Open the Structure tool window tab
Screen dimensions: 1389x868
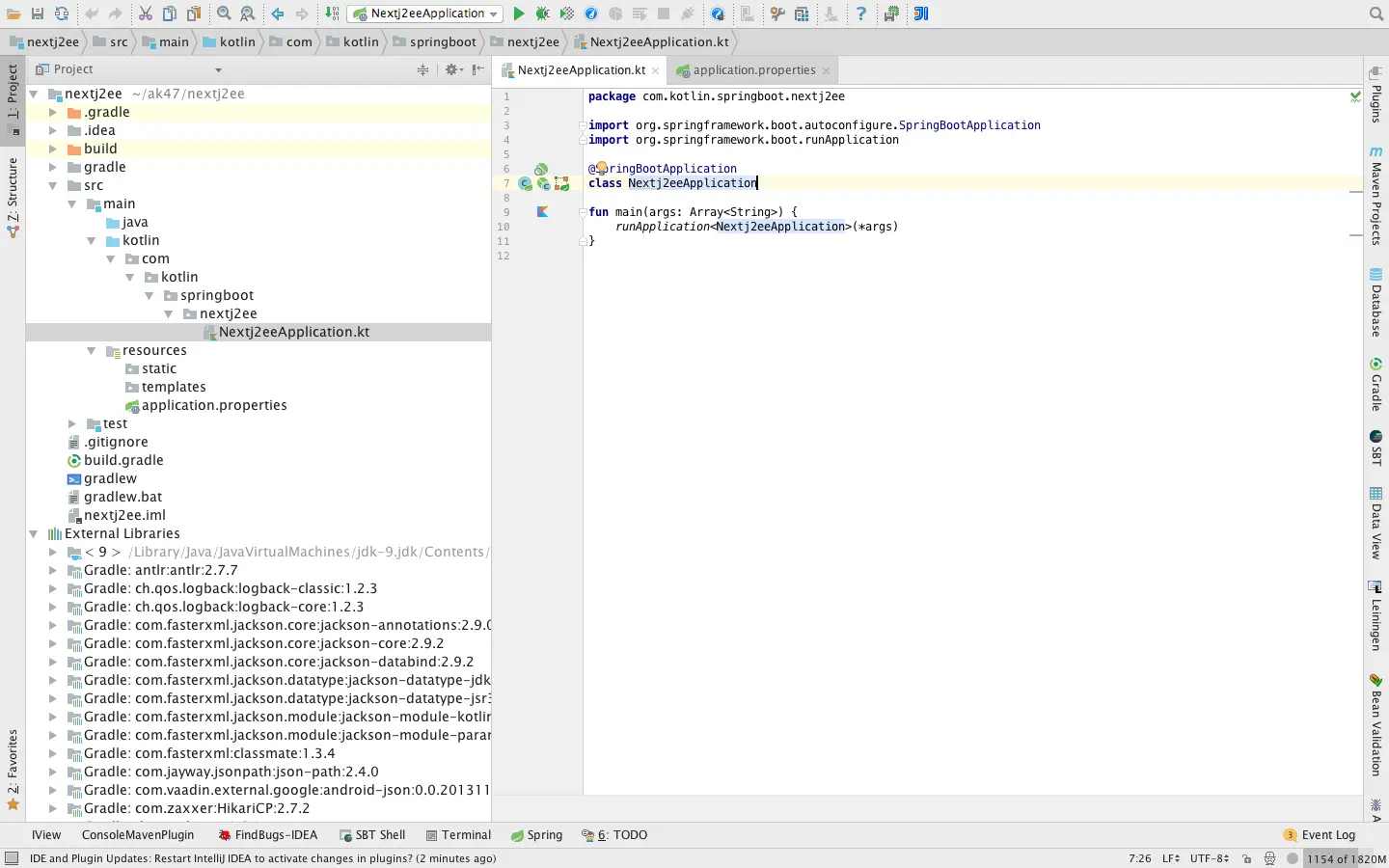click(13, 197)
